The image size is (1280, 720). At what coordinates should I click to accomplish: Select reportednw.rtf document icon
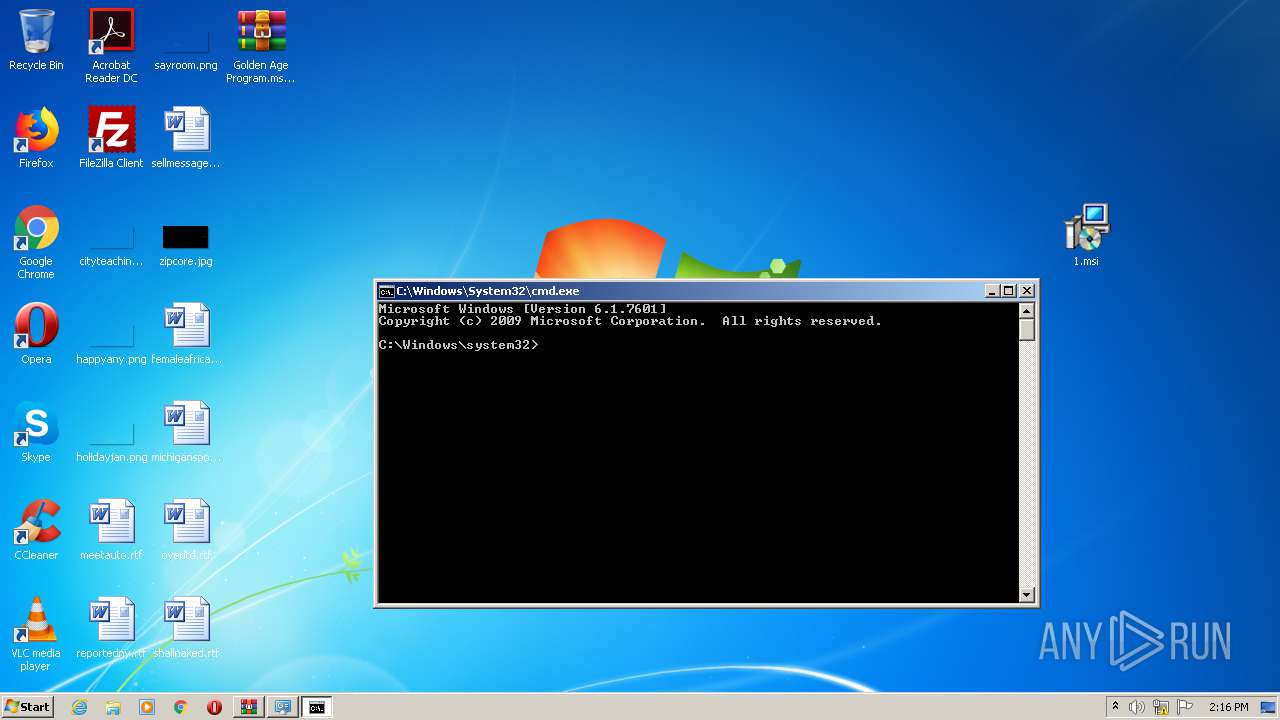coord(111,628)
